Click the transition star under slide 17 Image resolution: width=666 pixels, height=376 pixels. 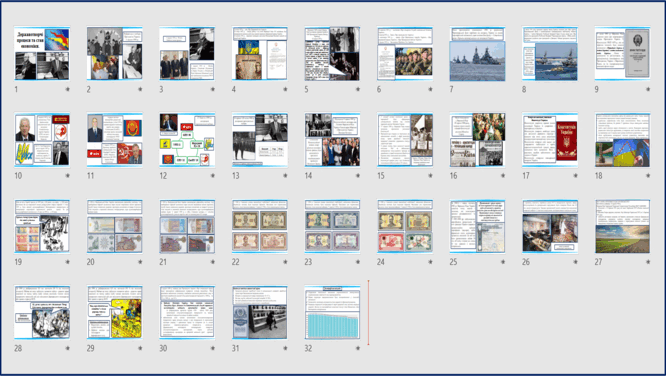pos(576,175)
